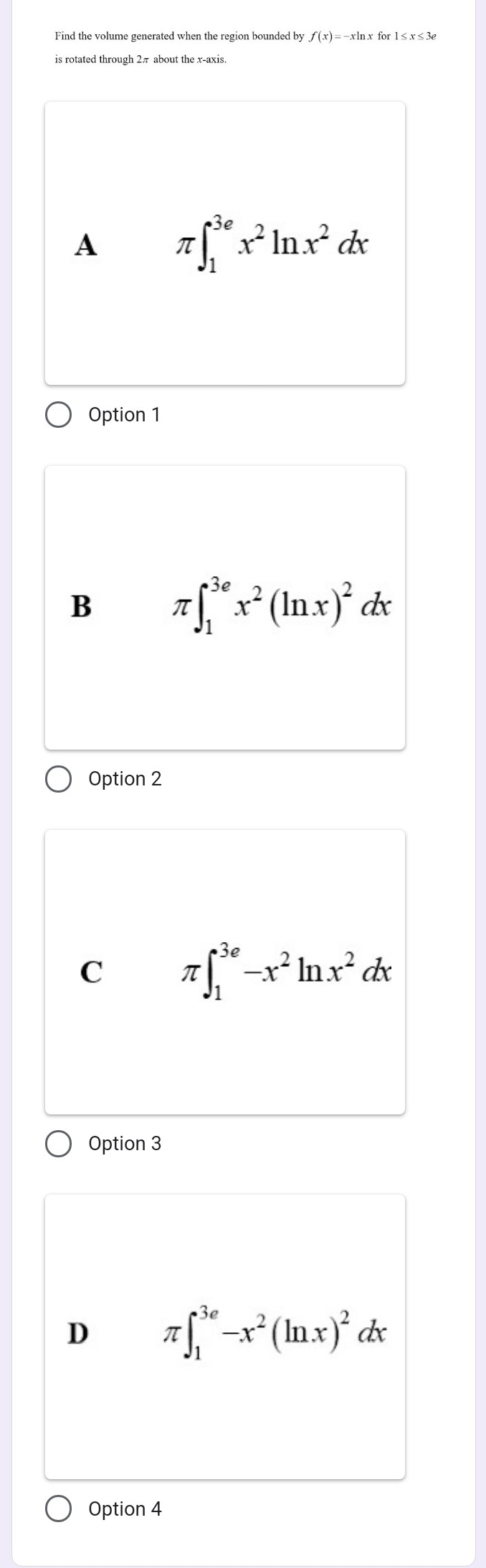Select the Option 1 radio button
The width and height of the screenshot is (486, 1568).
click(58, 415)
